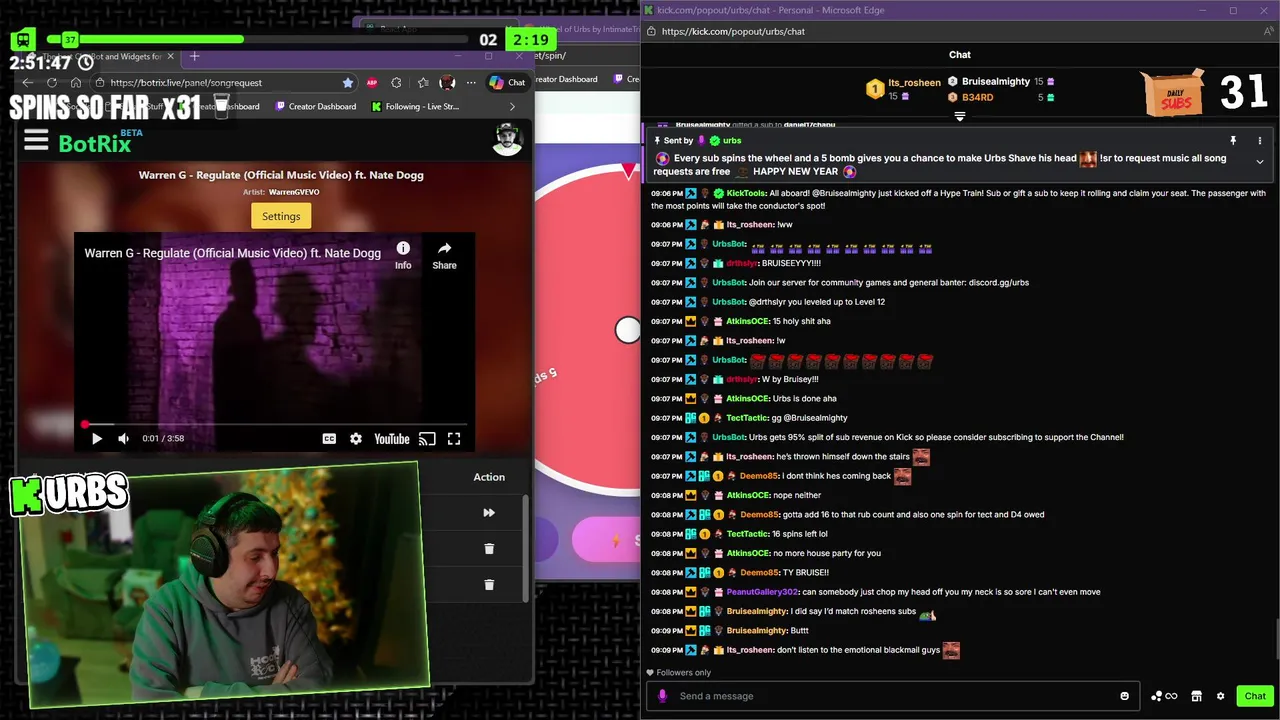Open the Creator Dashboard bookmark

(x=316, y=106)
